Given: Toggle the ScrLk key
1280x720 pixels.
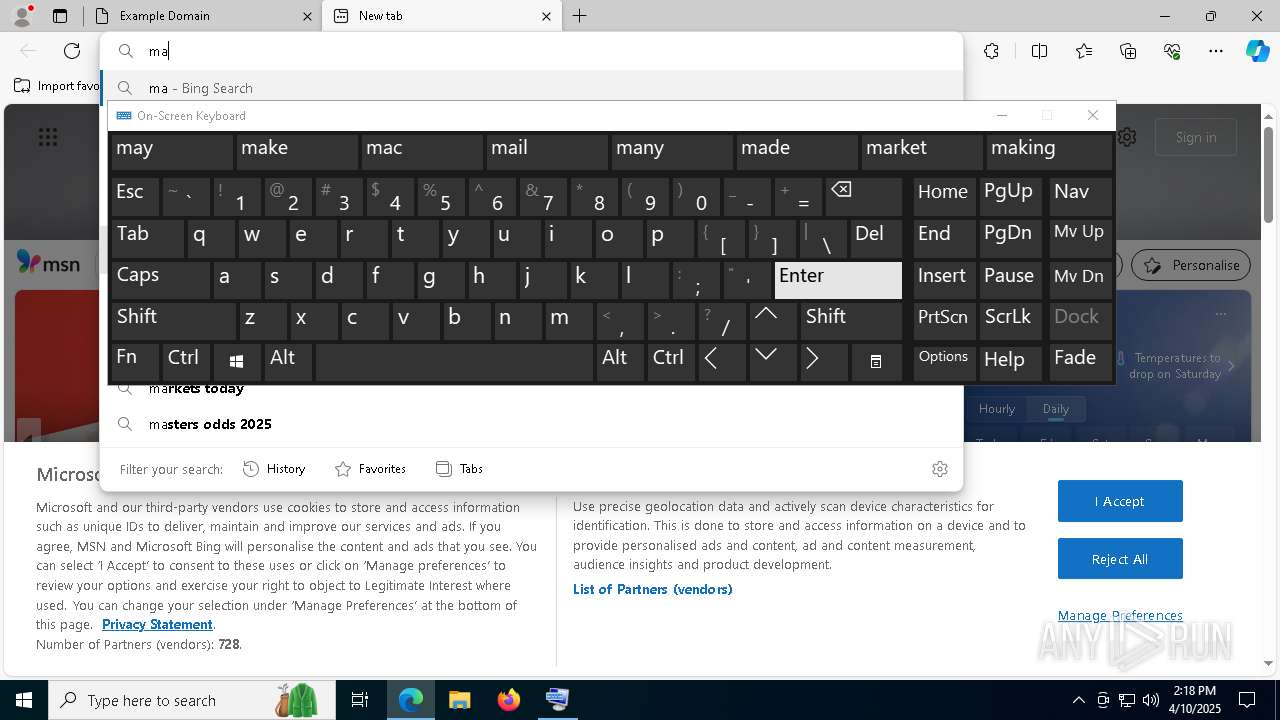Looking at the screenshot, I should (1011, 320).
